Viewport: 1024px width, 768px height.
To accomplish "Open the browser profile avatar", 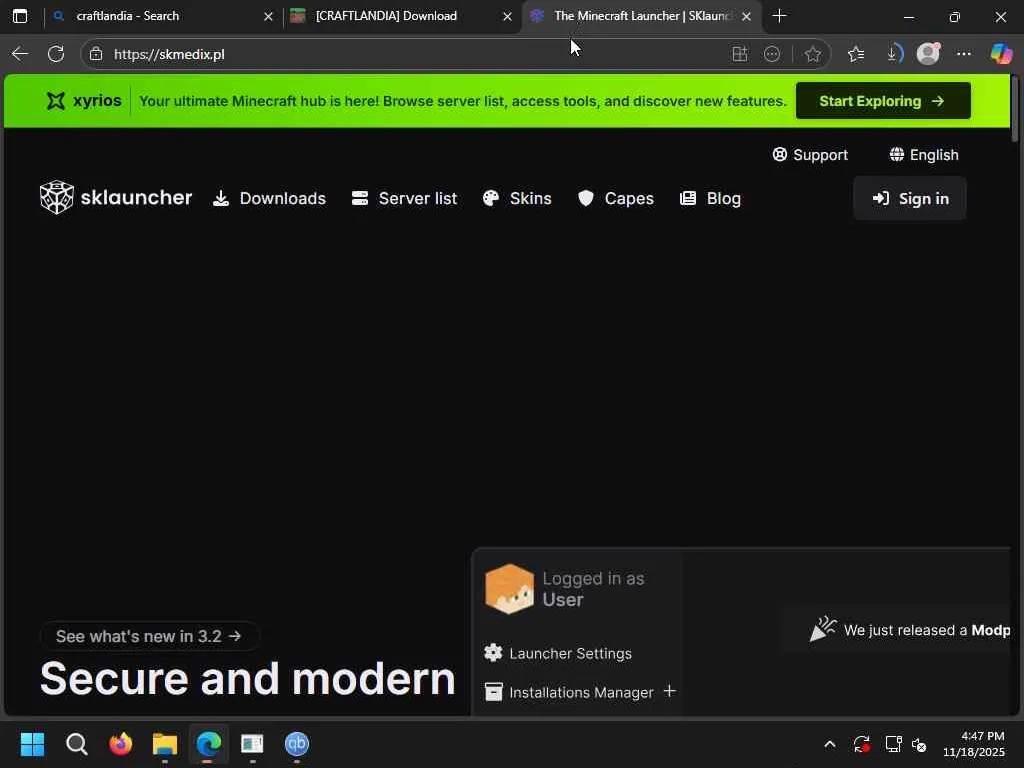I will pyautogui.click(x=928, y=54).
